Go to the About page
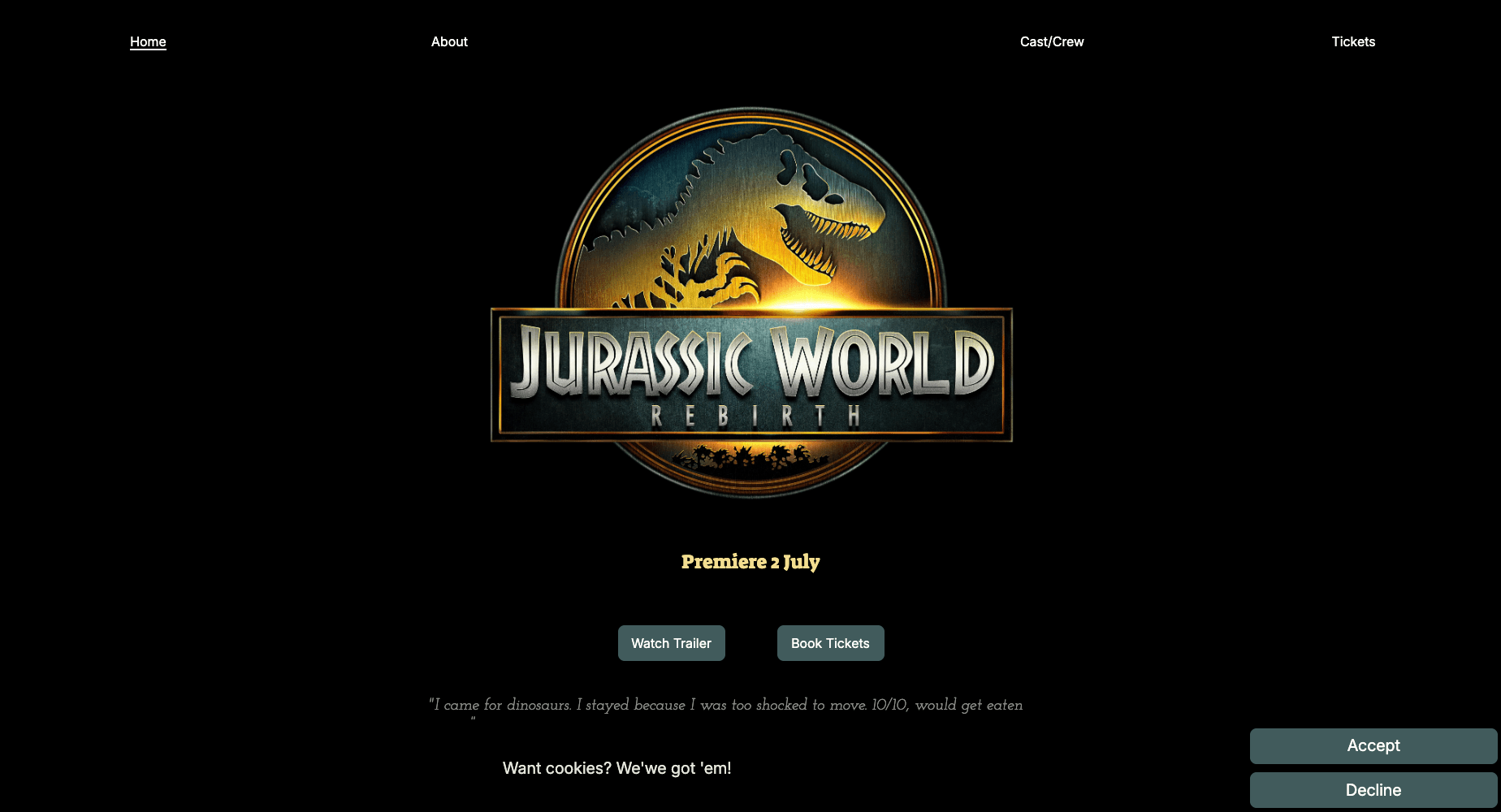The width and height of the screenshot is (1501, 812). click(449, 41)
